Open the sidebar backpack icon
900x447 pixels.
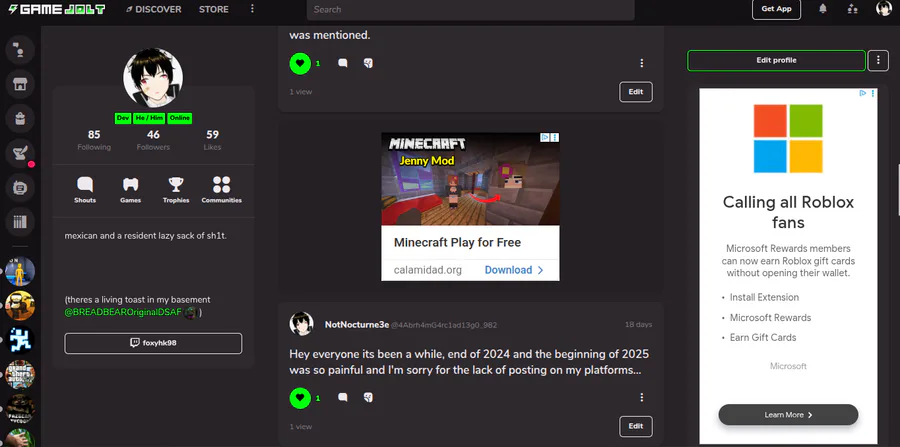click(20, 119)
